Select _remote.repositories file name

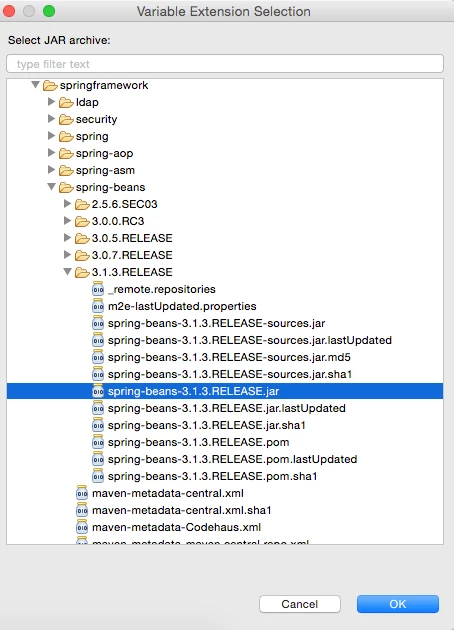click(x=162, y=289)
